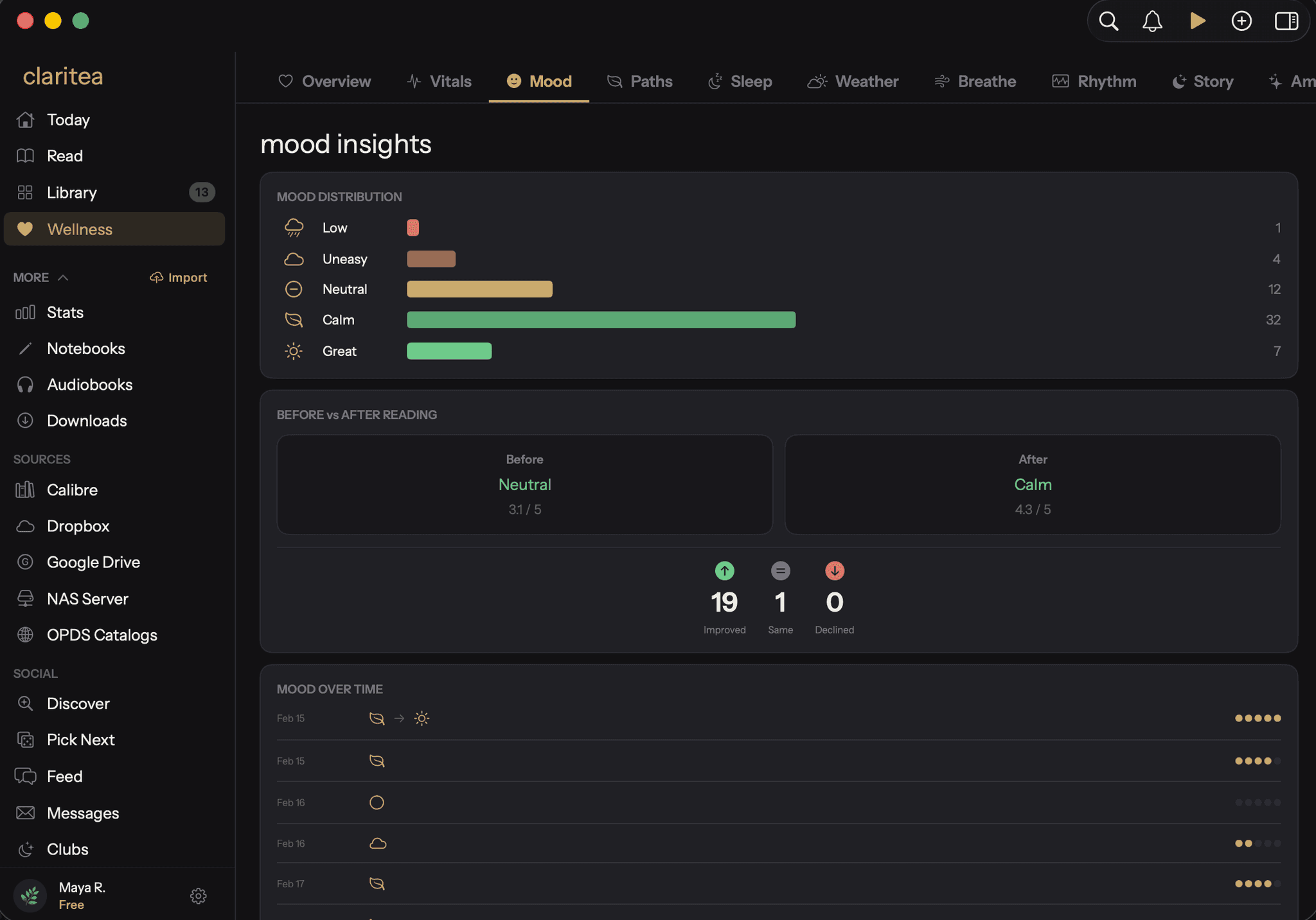Click the play button in the top toolbar

coord(1197,21)
